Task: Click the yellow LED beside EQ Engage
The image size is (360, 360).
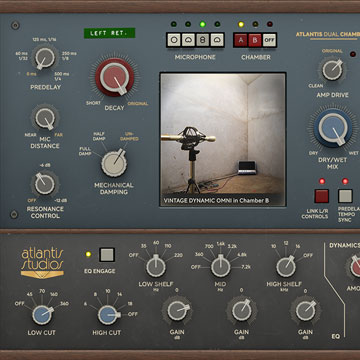Action: tap(88, 254)
